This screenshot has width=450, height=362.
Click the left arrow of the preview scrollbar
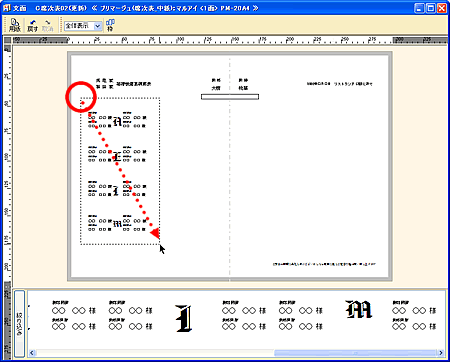click(32, 353)
